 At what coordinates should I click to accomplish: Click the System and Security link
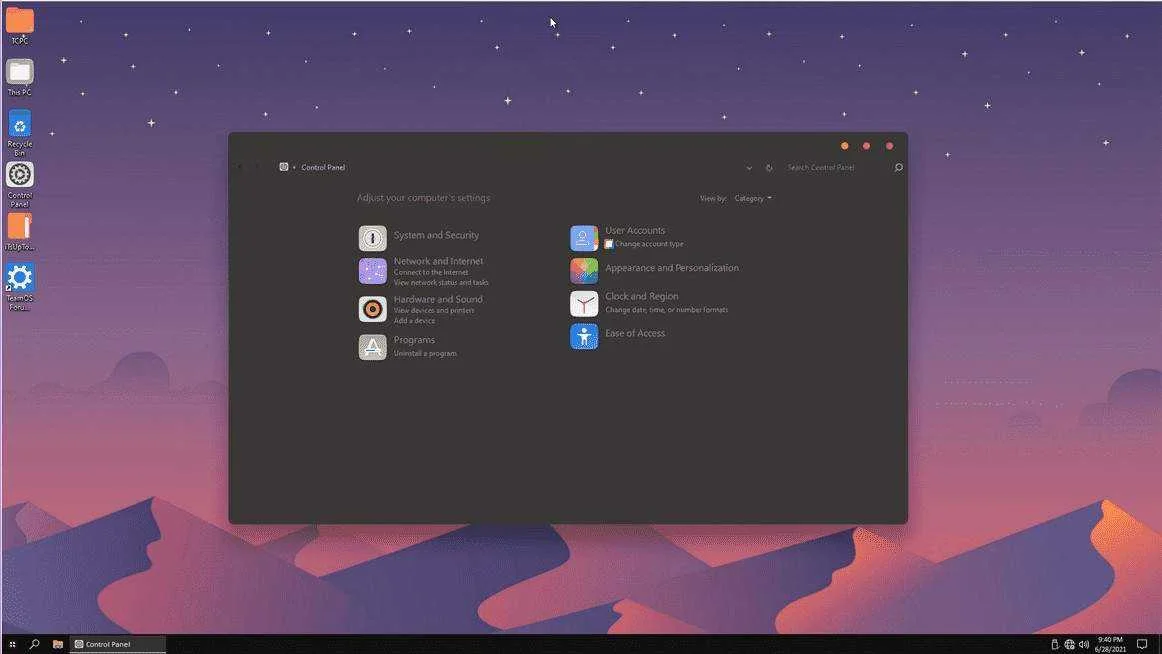click(436, 236)
